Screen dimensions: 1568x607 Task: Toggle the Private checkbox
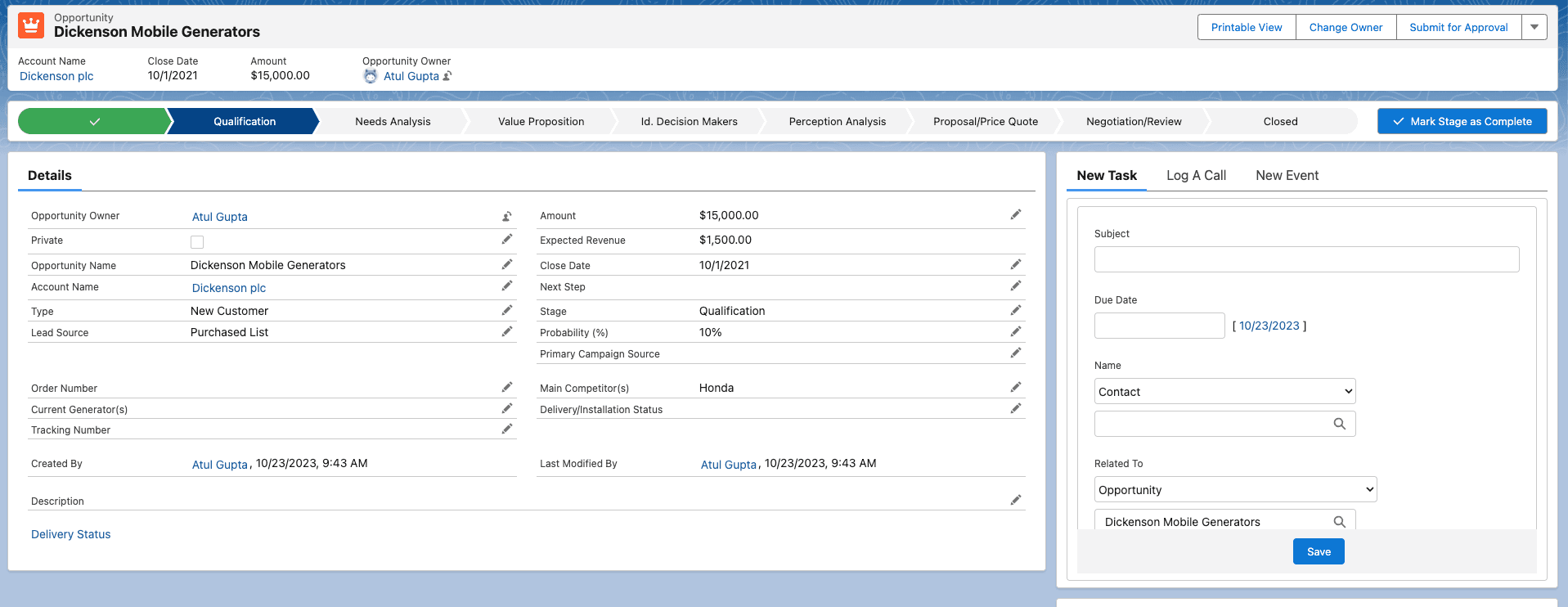(x=197, y=241)
